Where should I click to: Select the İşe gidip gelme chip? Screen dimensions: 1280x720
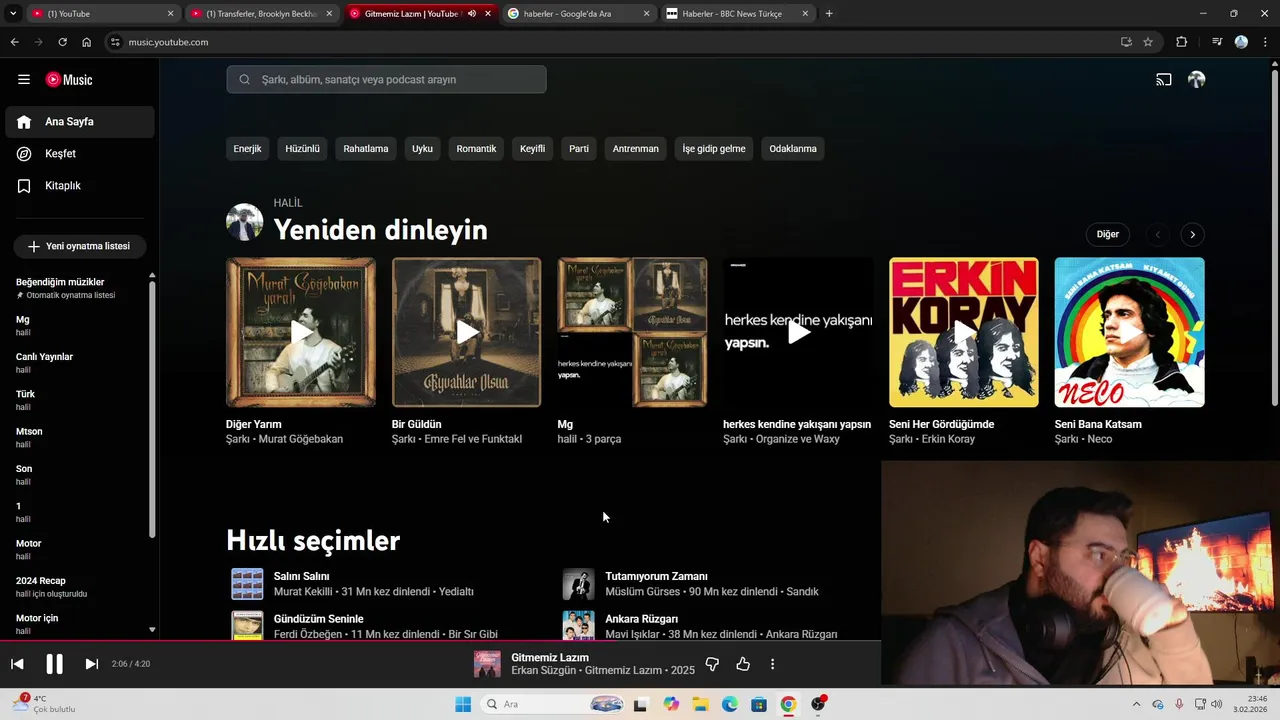(x=714, y=149)
